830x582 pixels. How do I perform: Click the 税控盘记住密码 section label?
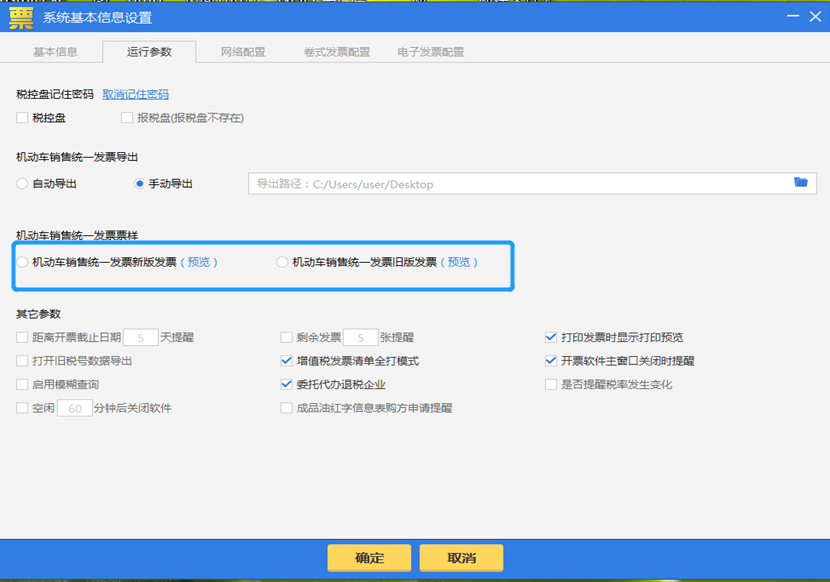pyautogui.click(x=55, y=94)
